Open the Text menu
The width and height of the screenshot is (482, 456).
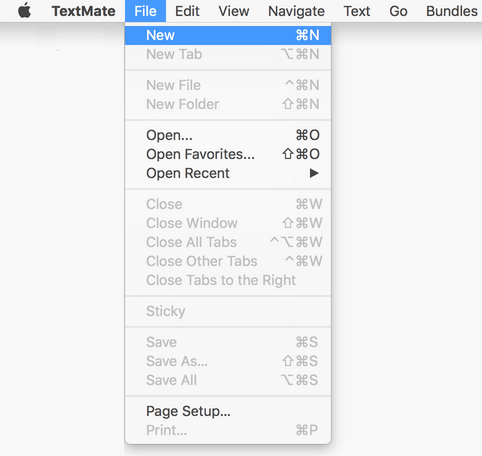pos(357,11)
